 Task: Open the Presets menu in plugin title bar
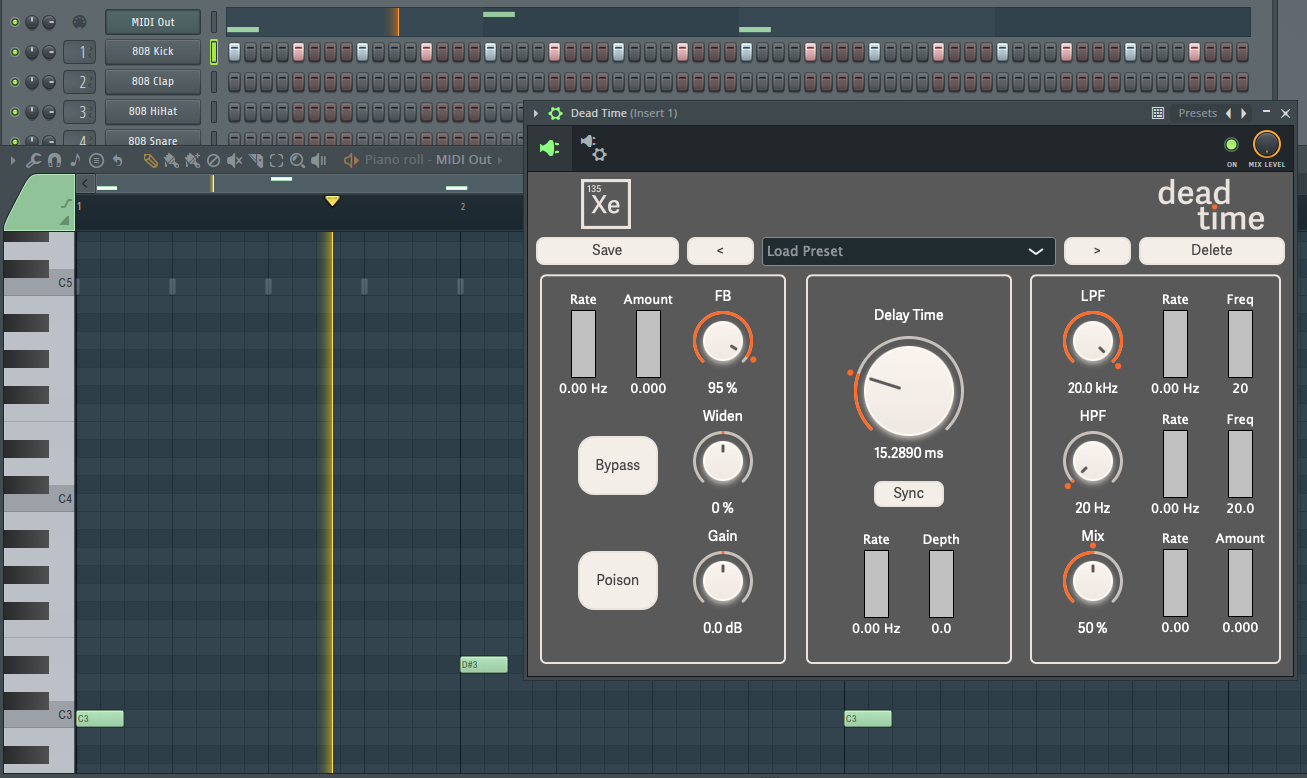(x=1197, y=113)
